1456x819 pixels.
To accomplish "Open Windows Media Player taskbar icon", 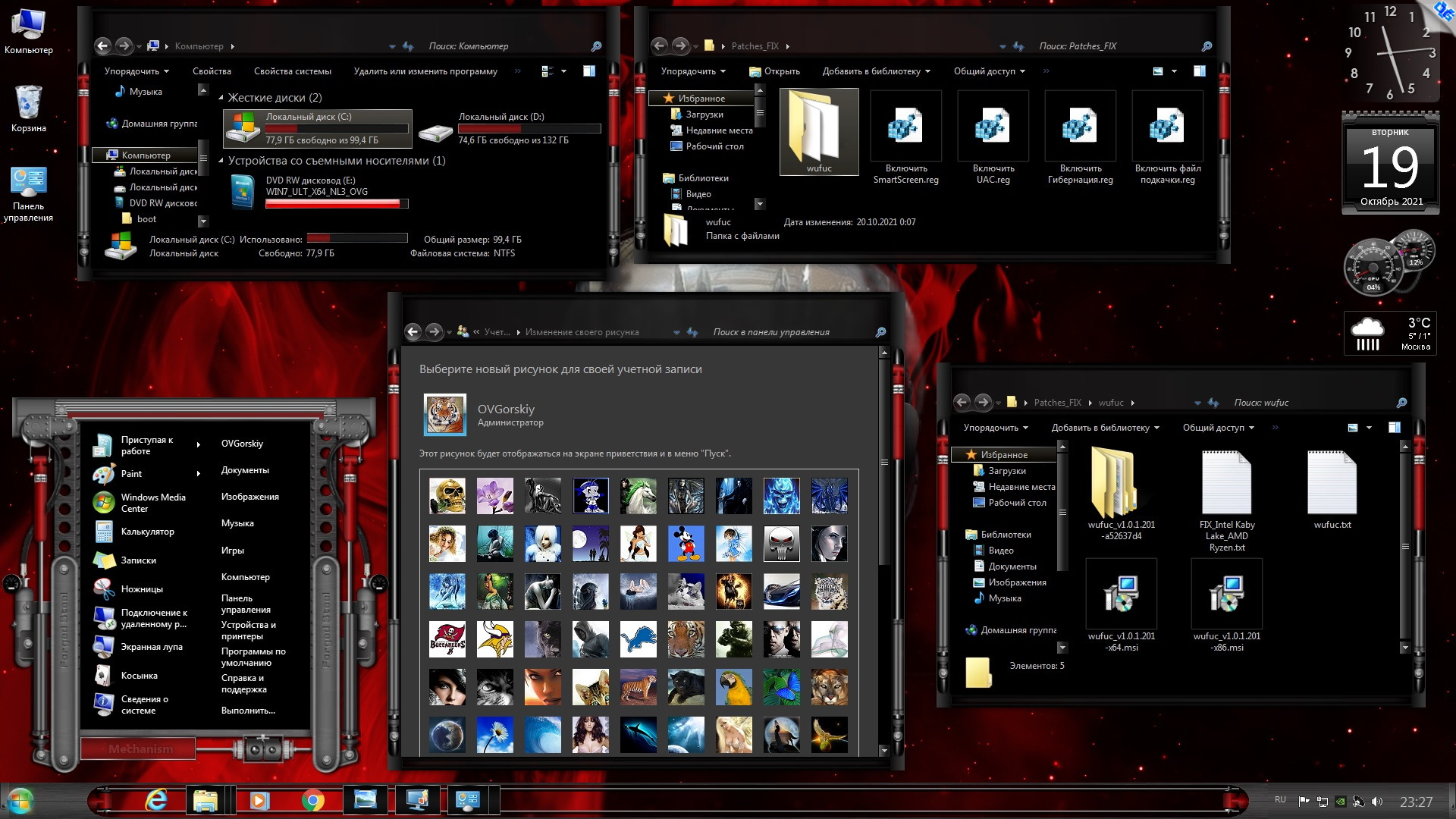I will click(259, 800).
